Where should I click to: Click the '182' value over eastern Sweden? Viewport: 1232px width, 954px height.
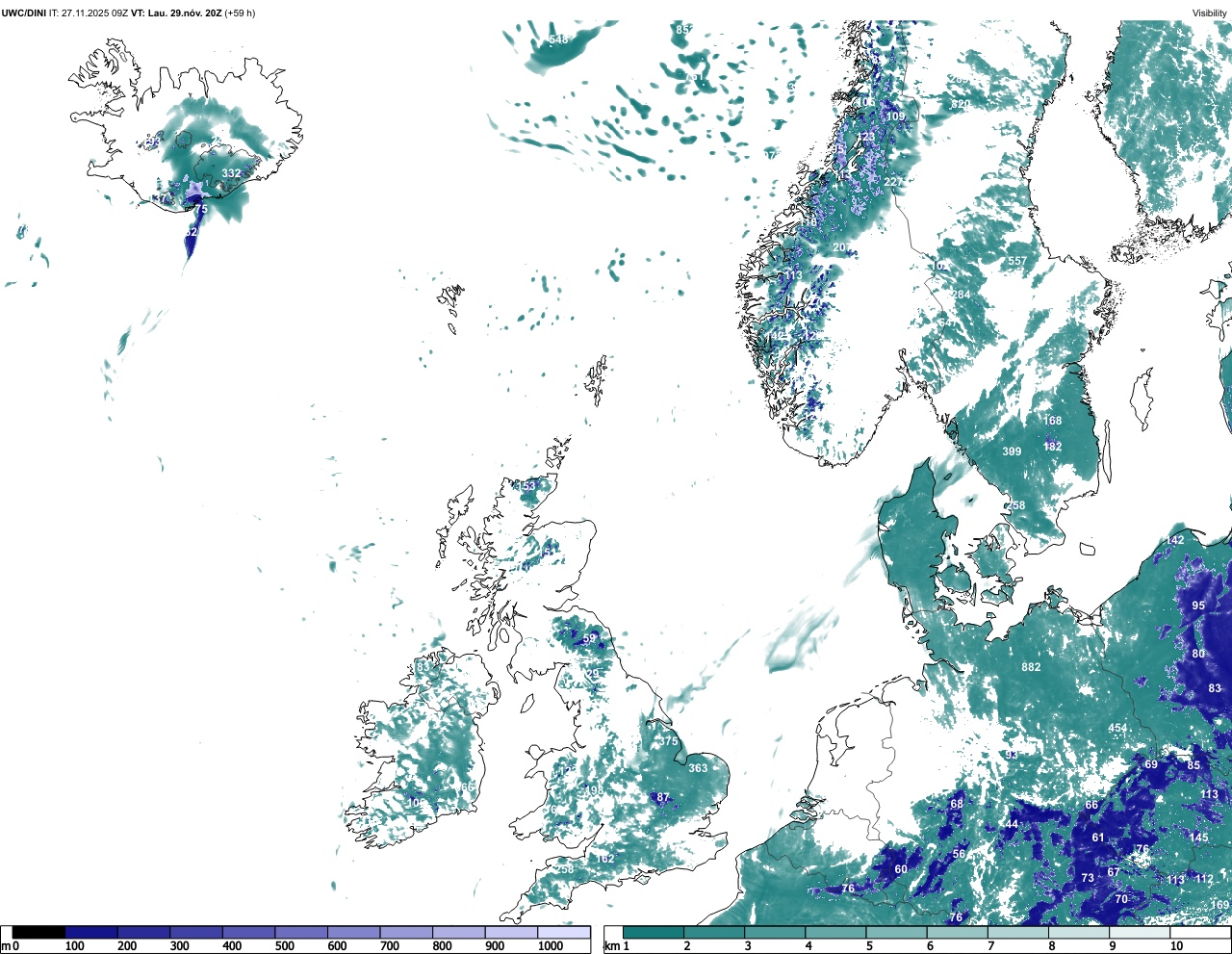(1053, 447)
